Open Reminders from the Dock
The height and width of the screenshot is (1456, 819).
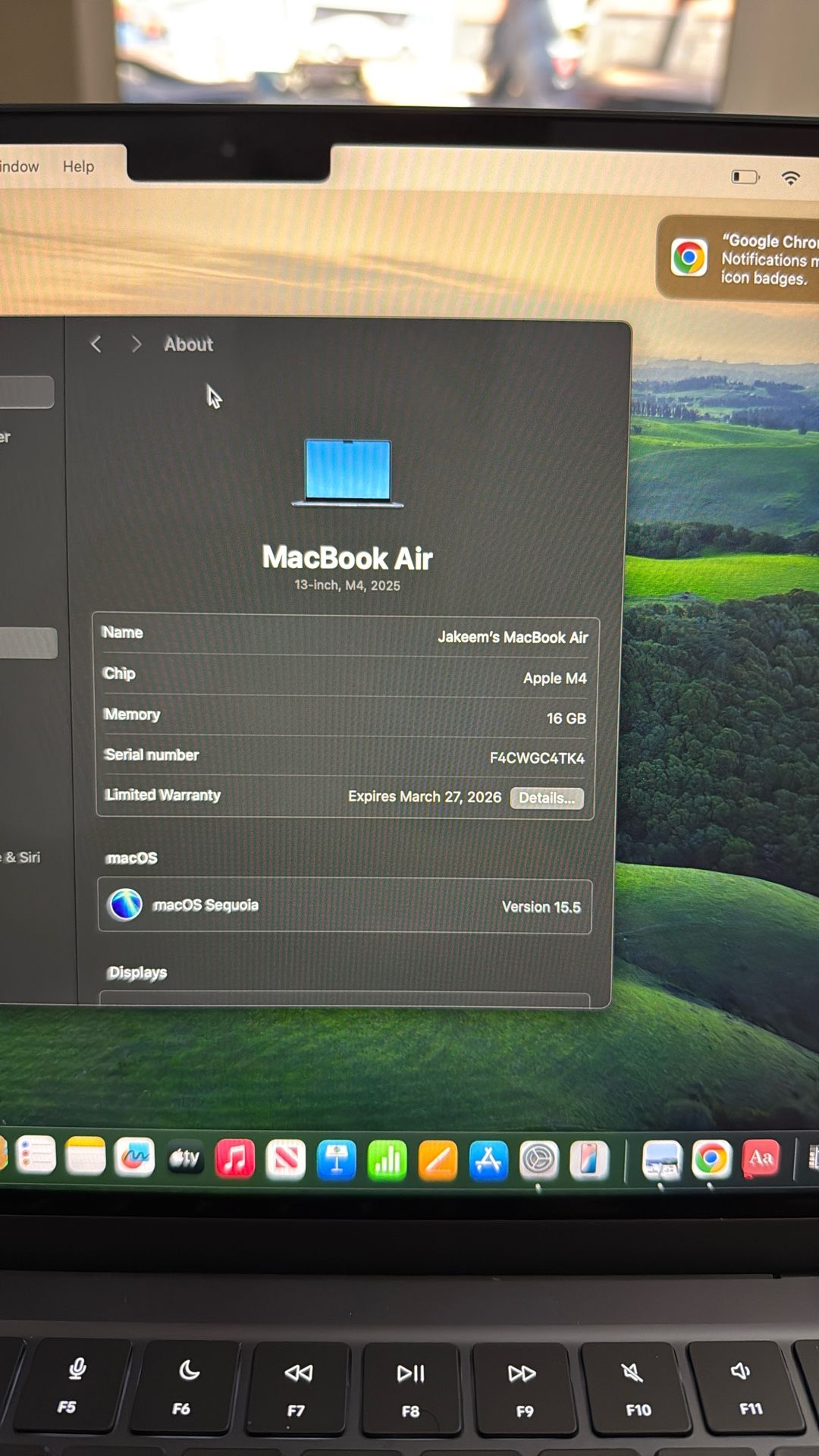[x=36, y=1156]
